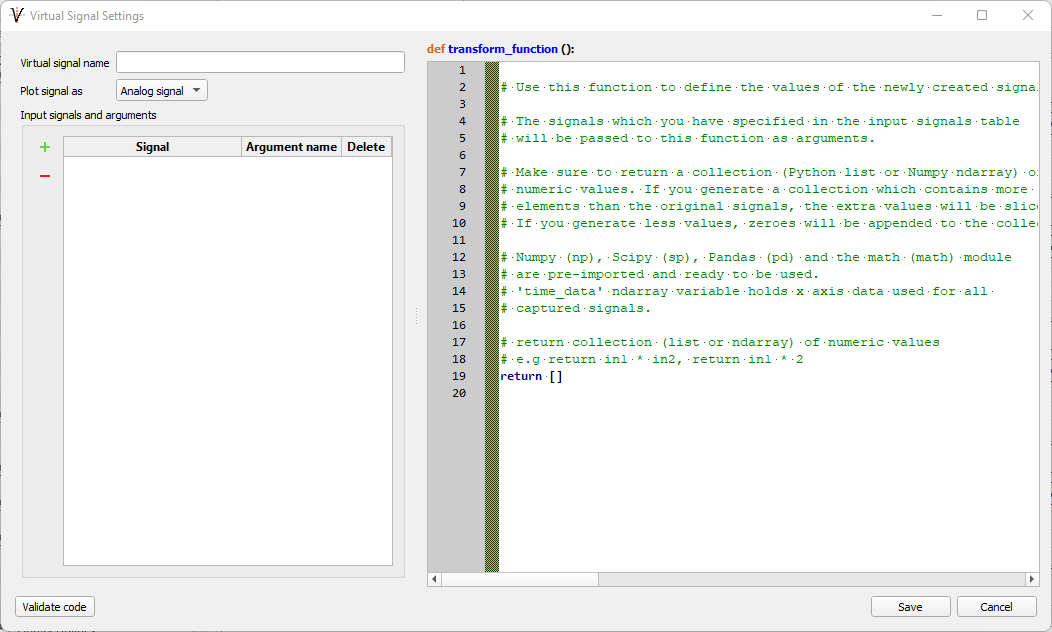Select the Argument name column header
Image resolution: width=1052 pixels, height=632 pixels.
[x=291, y=147]
